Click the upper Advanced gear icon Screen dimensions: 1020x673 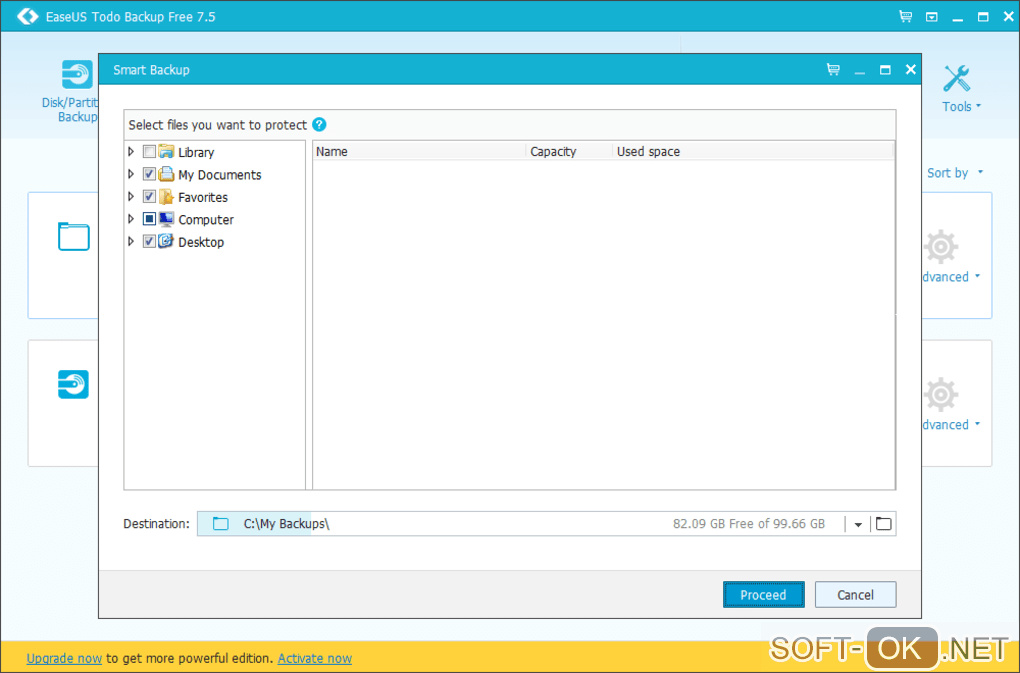coord(941,247)
